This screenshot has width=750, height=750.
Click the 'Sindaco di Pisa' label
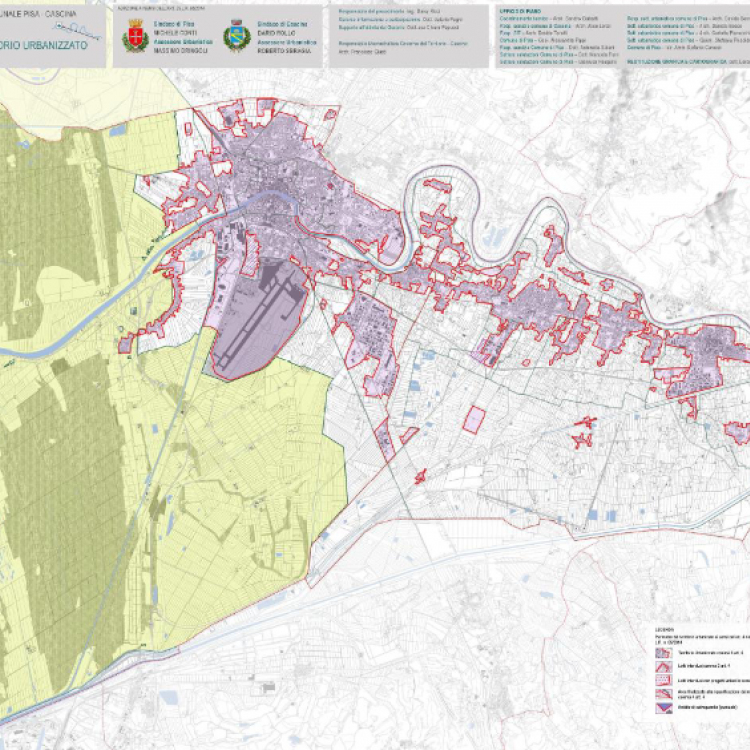[174, 24]
